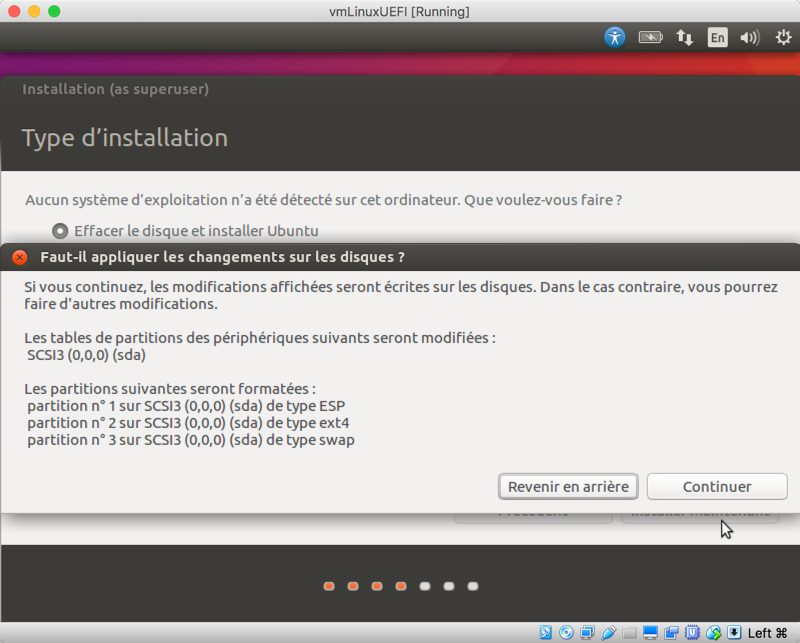Click VirtualBox mouse integration status icon
This screenshot has width=800, height=643.
(x=713, y=633)
